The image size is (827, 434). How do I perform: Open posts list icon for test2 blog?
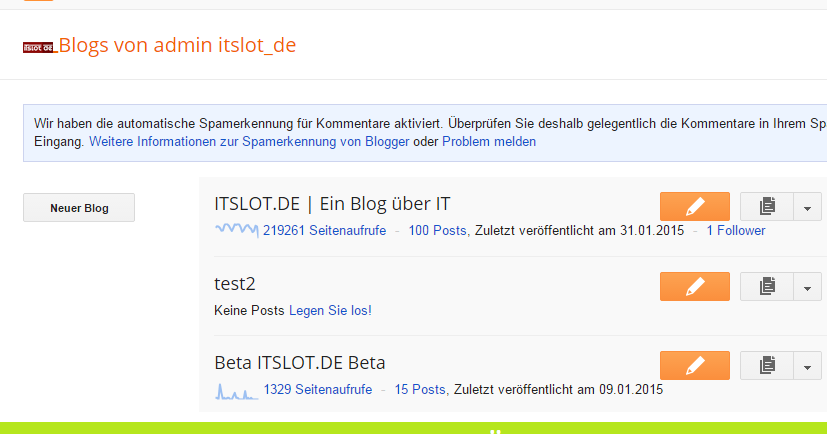tap(767, 286)
